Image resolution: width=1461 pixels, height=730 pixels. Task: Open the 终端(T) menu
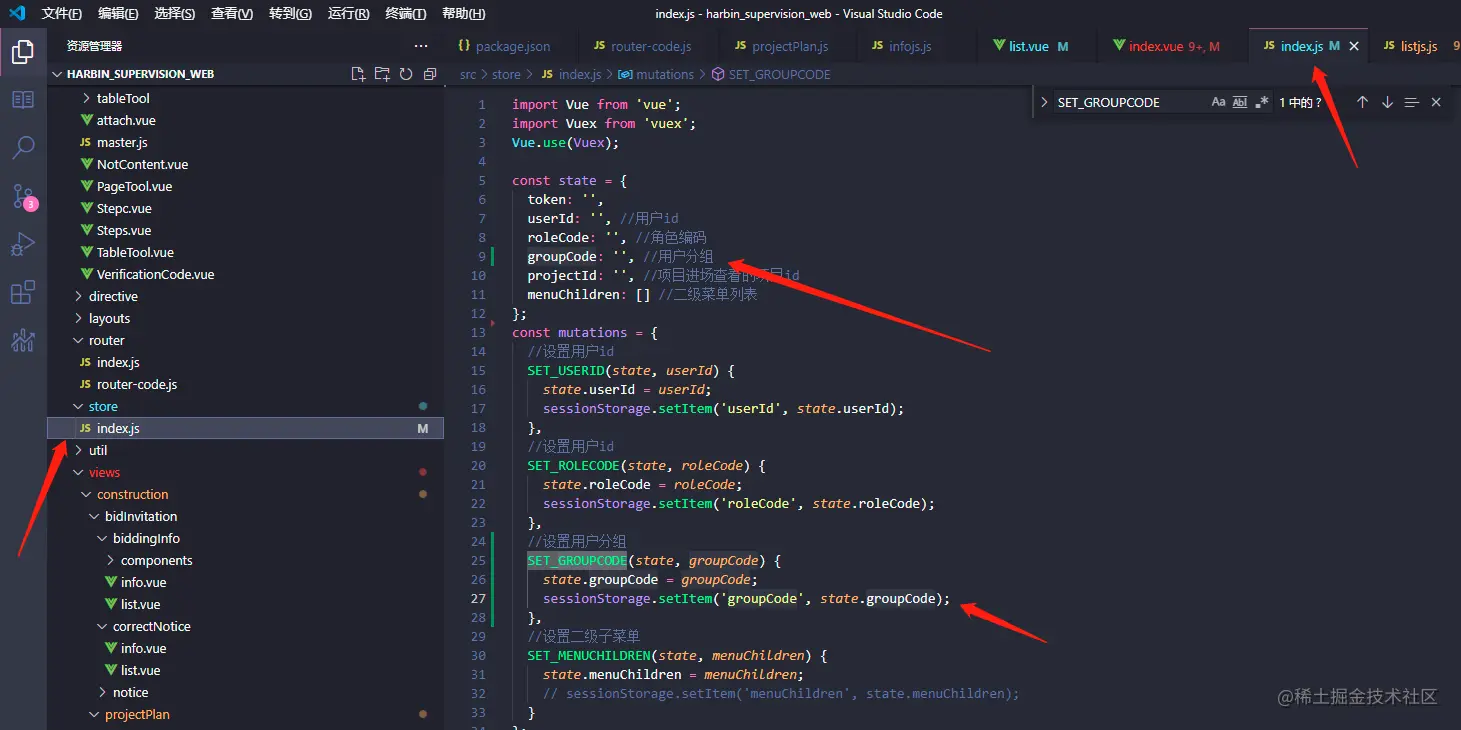click(x=406, y=14)
